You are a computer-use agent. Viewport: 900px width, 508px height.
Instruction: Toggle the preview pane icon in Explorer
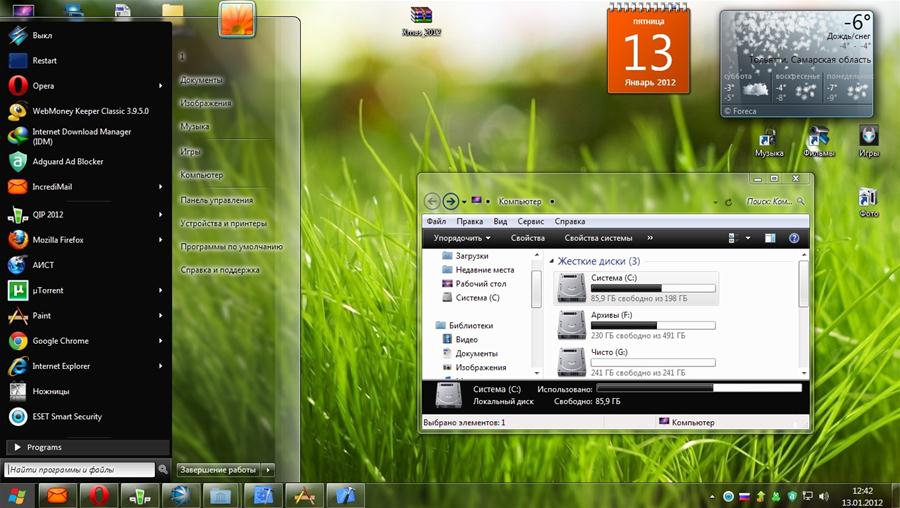[x=770, y=238]
